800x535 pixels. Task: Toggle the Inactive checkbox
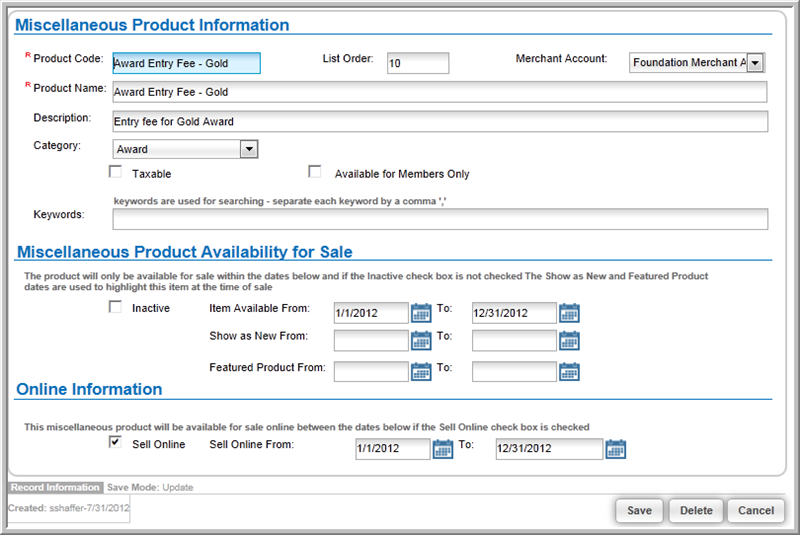pos(116,307)
